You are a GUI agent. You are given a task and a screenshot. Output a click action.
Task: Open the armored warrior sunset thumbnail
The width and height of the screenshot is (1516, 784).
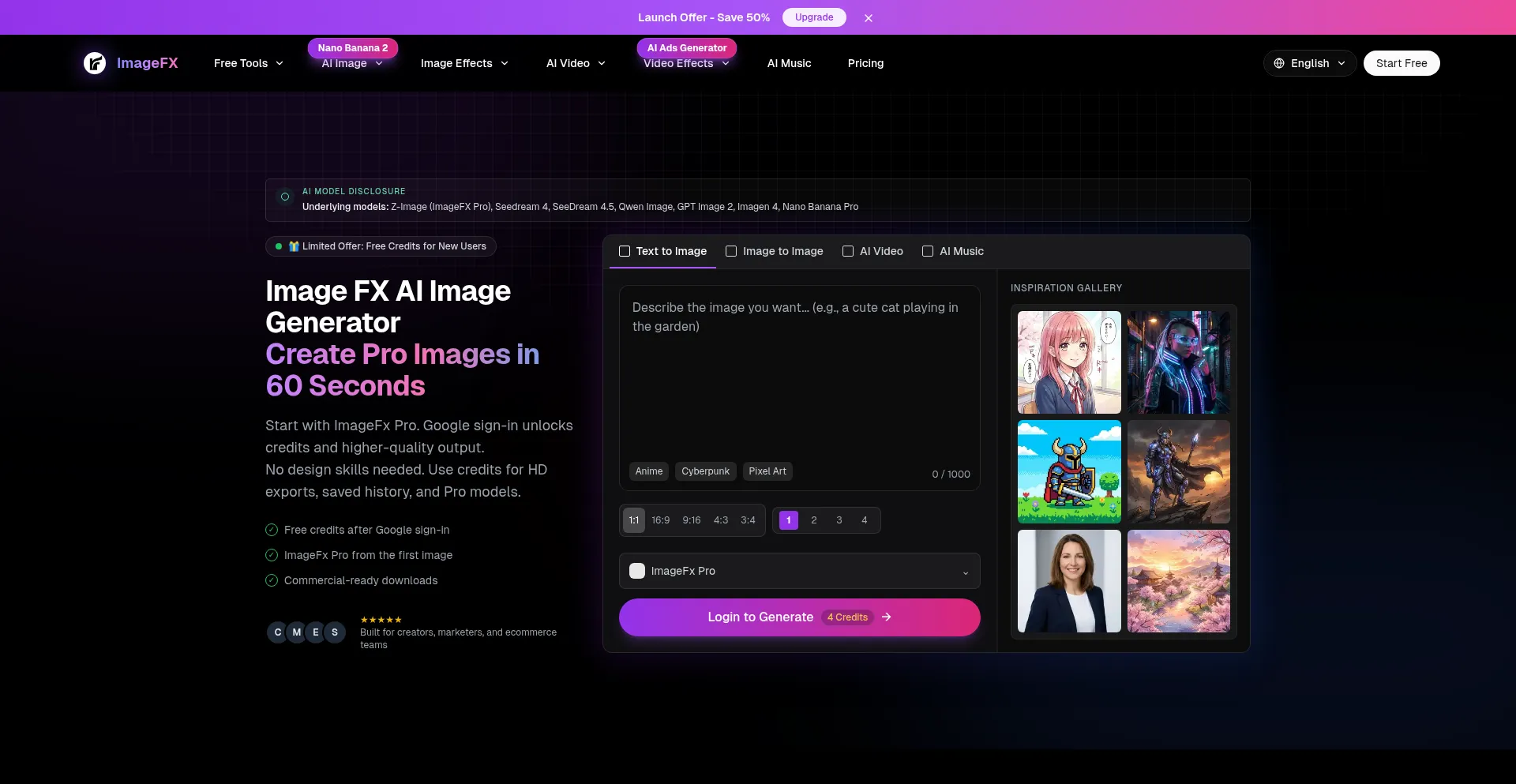tap(1179, 471)
